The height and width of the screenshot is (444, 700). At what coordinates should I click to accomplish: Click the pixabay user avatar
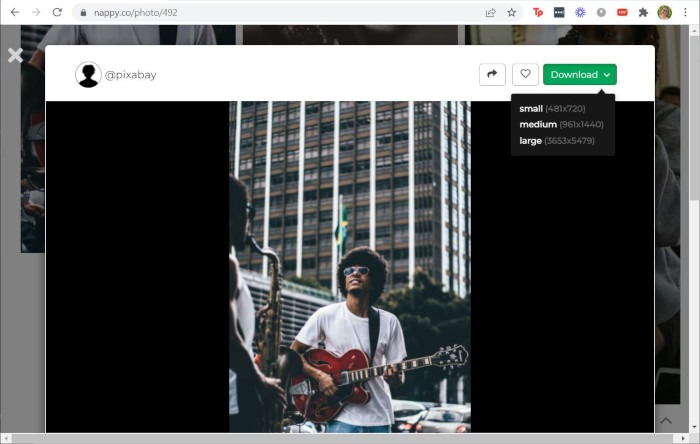(88, 75)
